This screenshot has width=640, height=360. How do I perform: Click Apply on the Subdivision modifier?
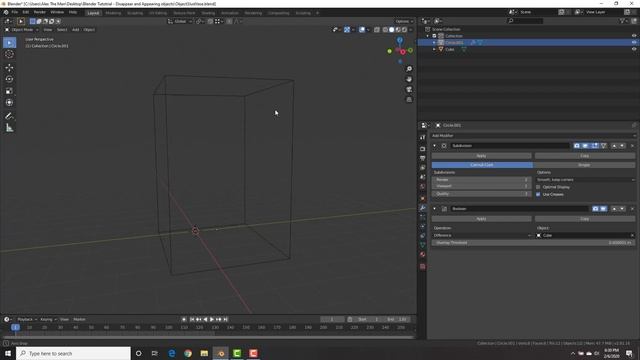(x=482, y=156)
